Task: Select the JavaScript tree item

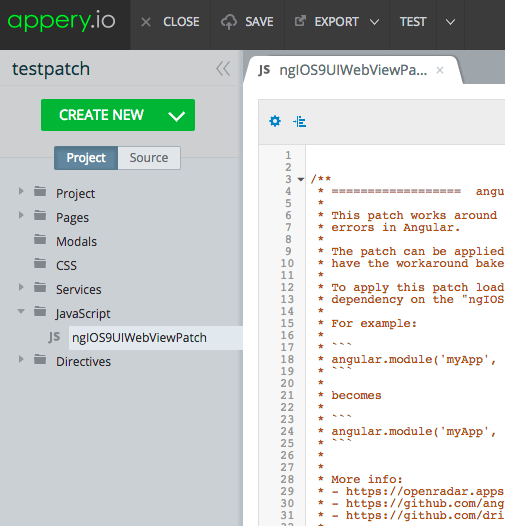Action: (x=83, y=314)
